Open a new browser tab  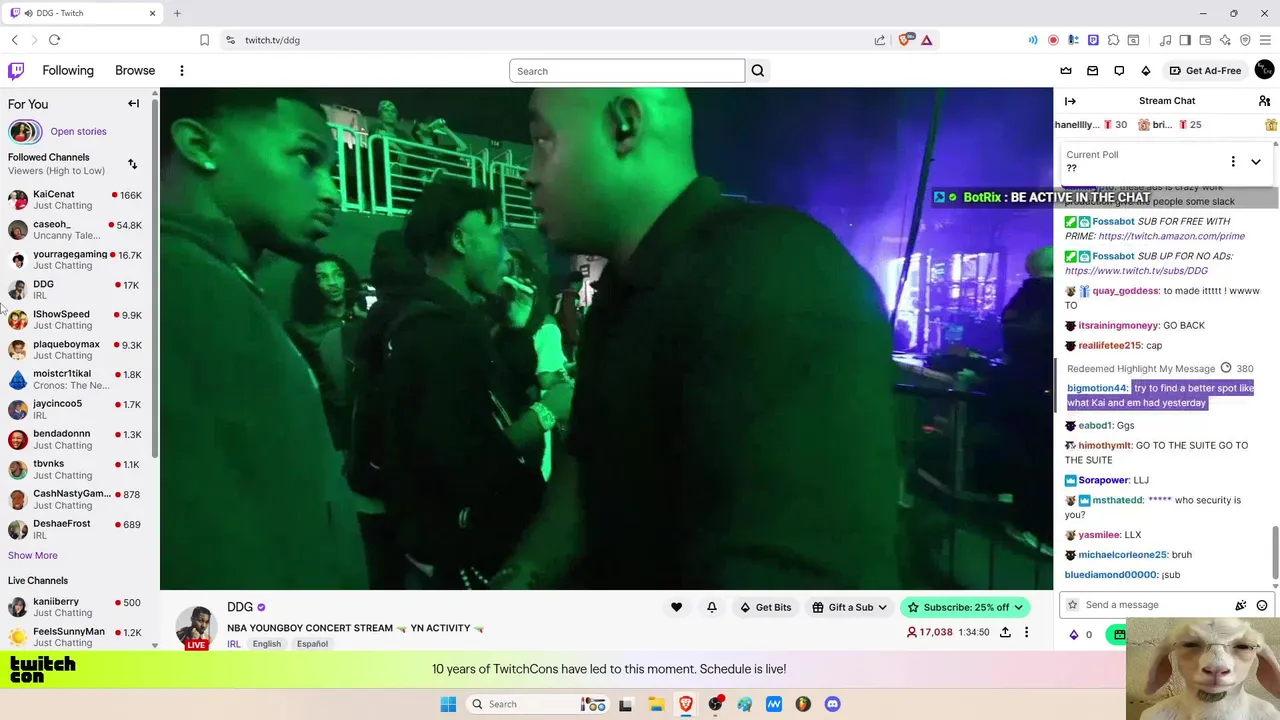177,13
